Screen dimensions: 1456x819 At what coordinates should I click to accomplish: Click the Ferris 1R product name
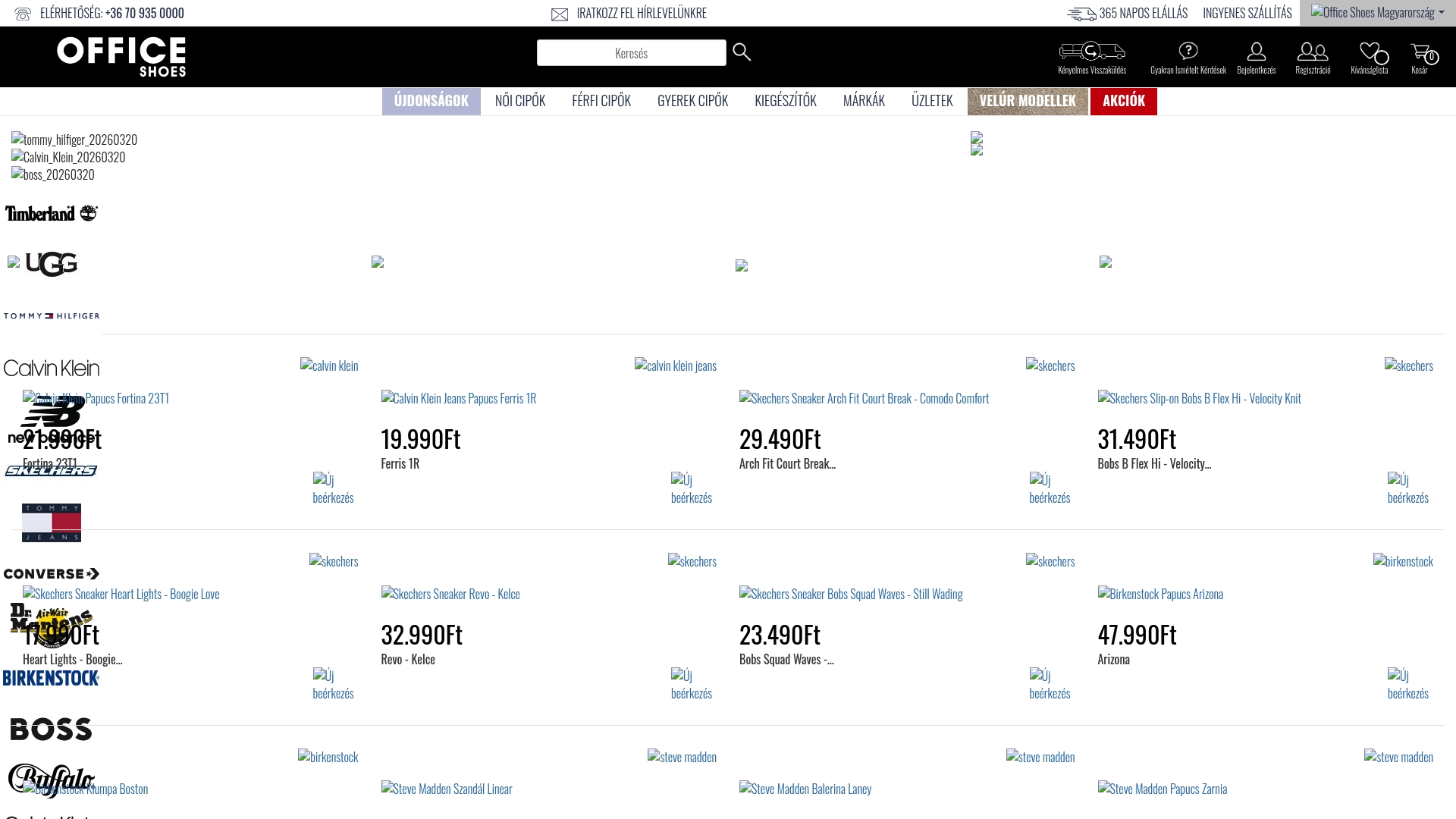pos(400,463)
